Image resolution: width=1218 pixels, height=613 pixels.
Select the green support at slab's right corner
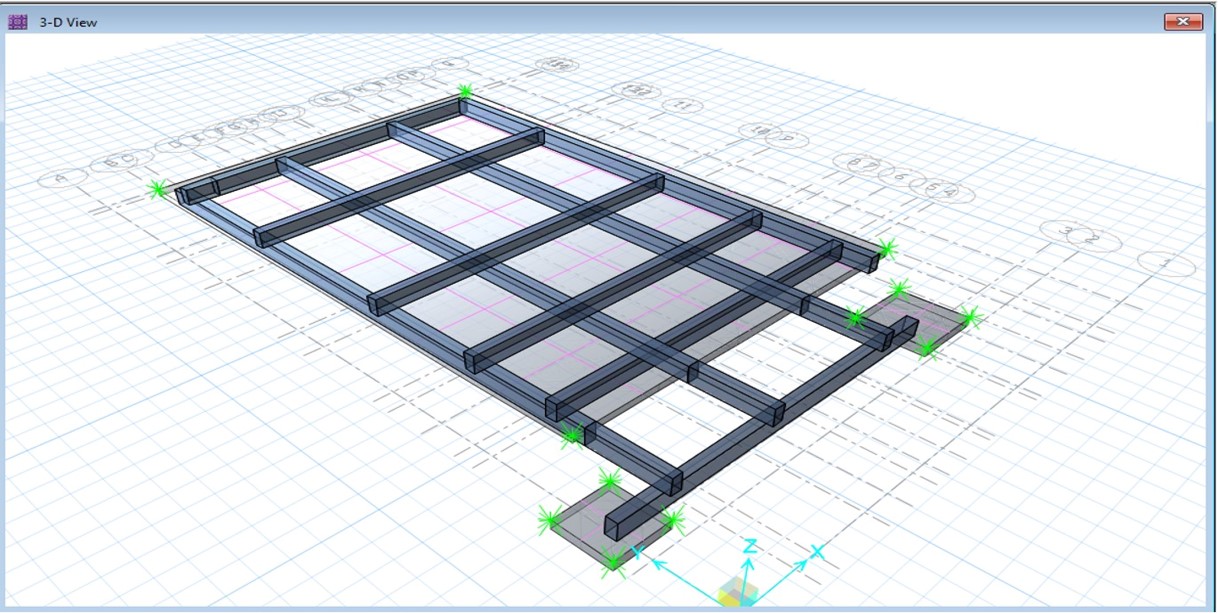885,249
